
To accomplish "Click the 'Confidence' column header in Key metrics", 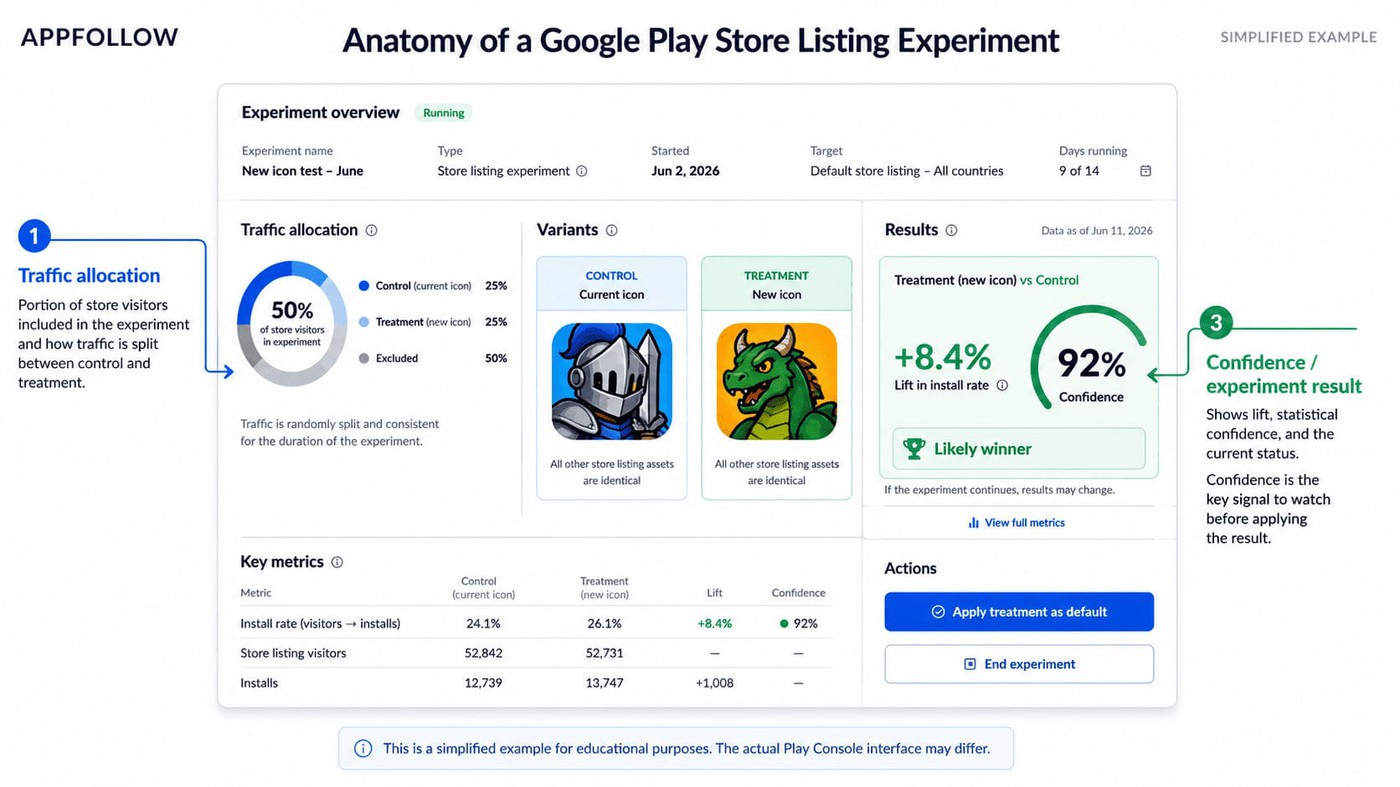I will [798, 593].
